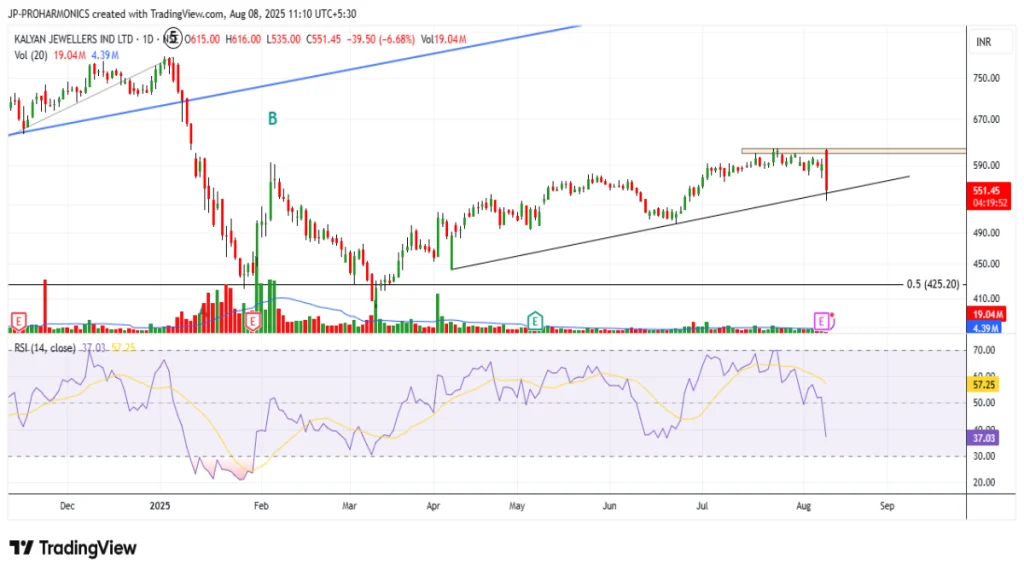Click the red earnings E marker near February

coord(253,321)
